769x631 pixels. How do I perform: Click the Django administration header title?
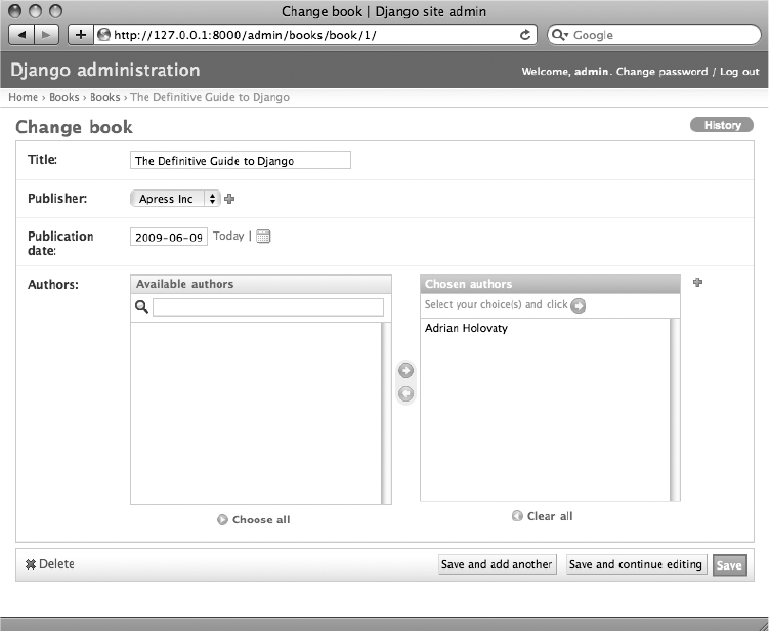coord(105,70)
